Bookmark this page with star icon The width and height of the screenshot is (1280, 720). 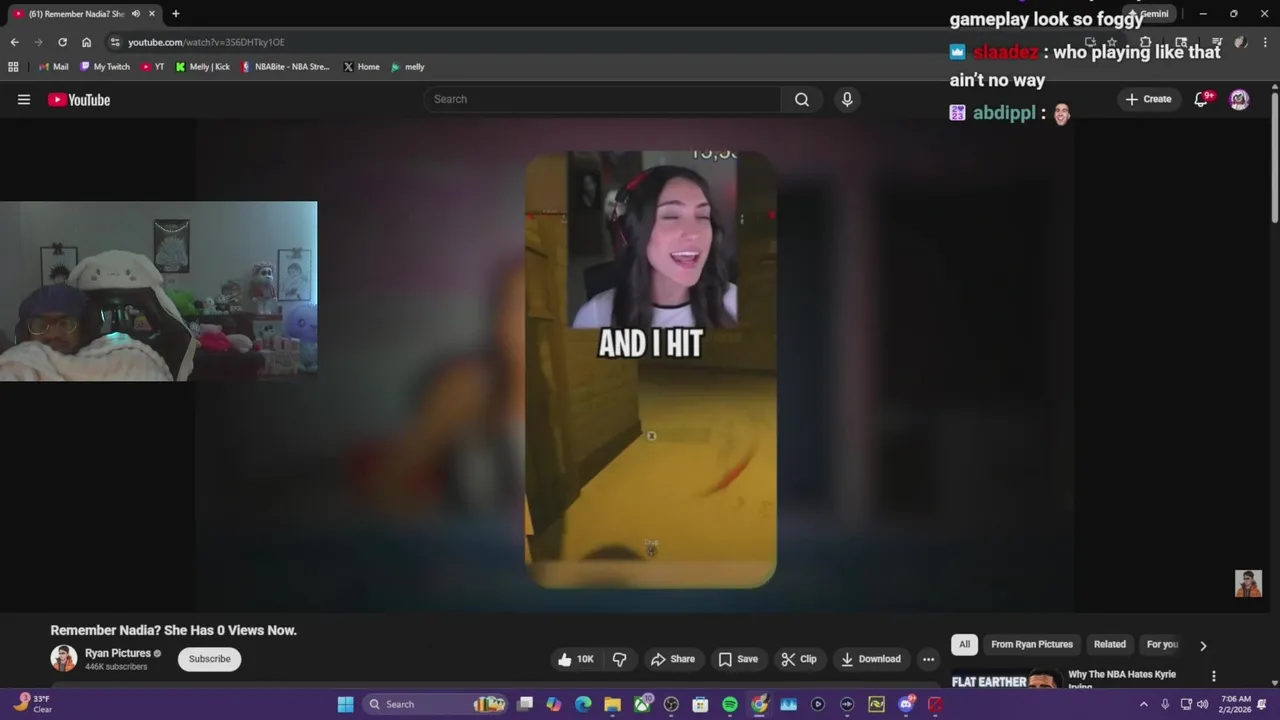tap(1111, 42)
